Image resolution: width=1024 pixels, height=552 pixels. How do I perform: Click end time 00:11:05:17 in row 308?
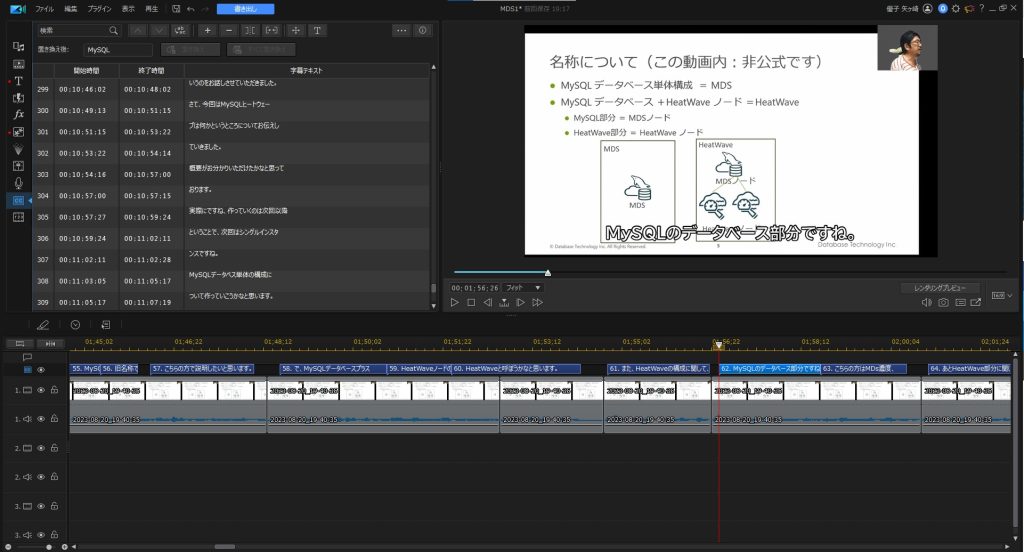pos(148,282)
